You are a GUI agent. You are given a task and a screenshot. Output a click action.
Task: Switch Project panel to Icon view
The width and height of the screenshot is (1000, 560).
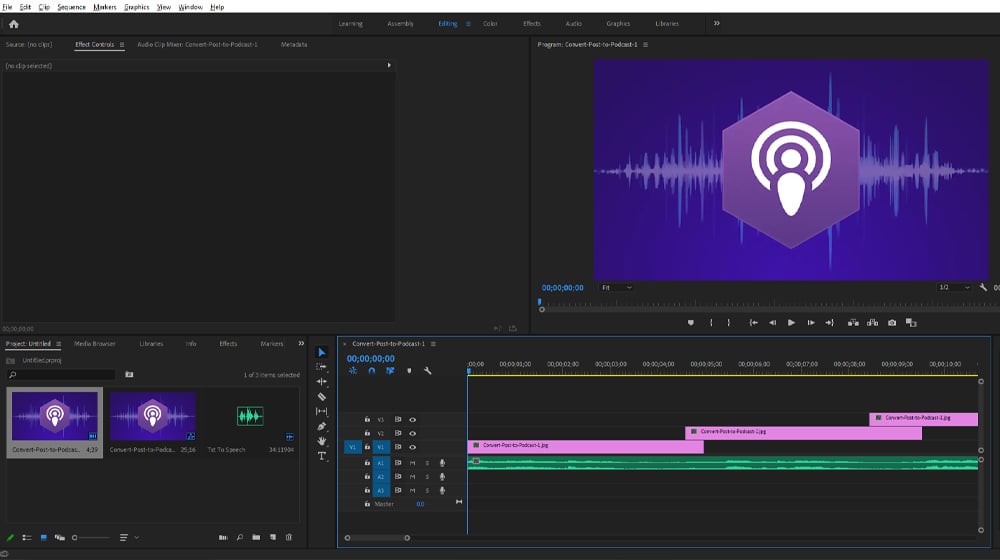pyautogui.click(x=43, y=538)
